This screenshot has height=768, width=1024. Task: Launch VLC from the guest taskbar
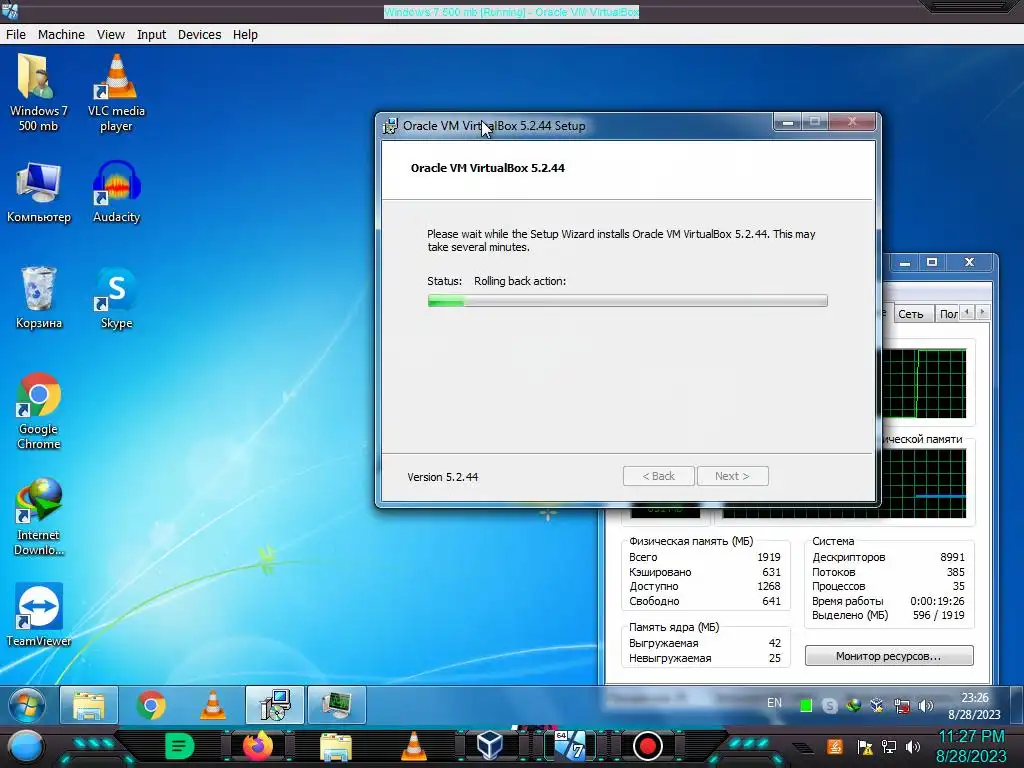[213, 705]
